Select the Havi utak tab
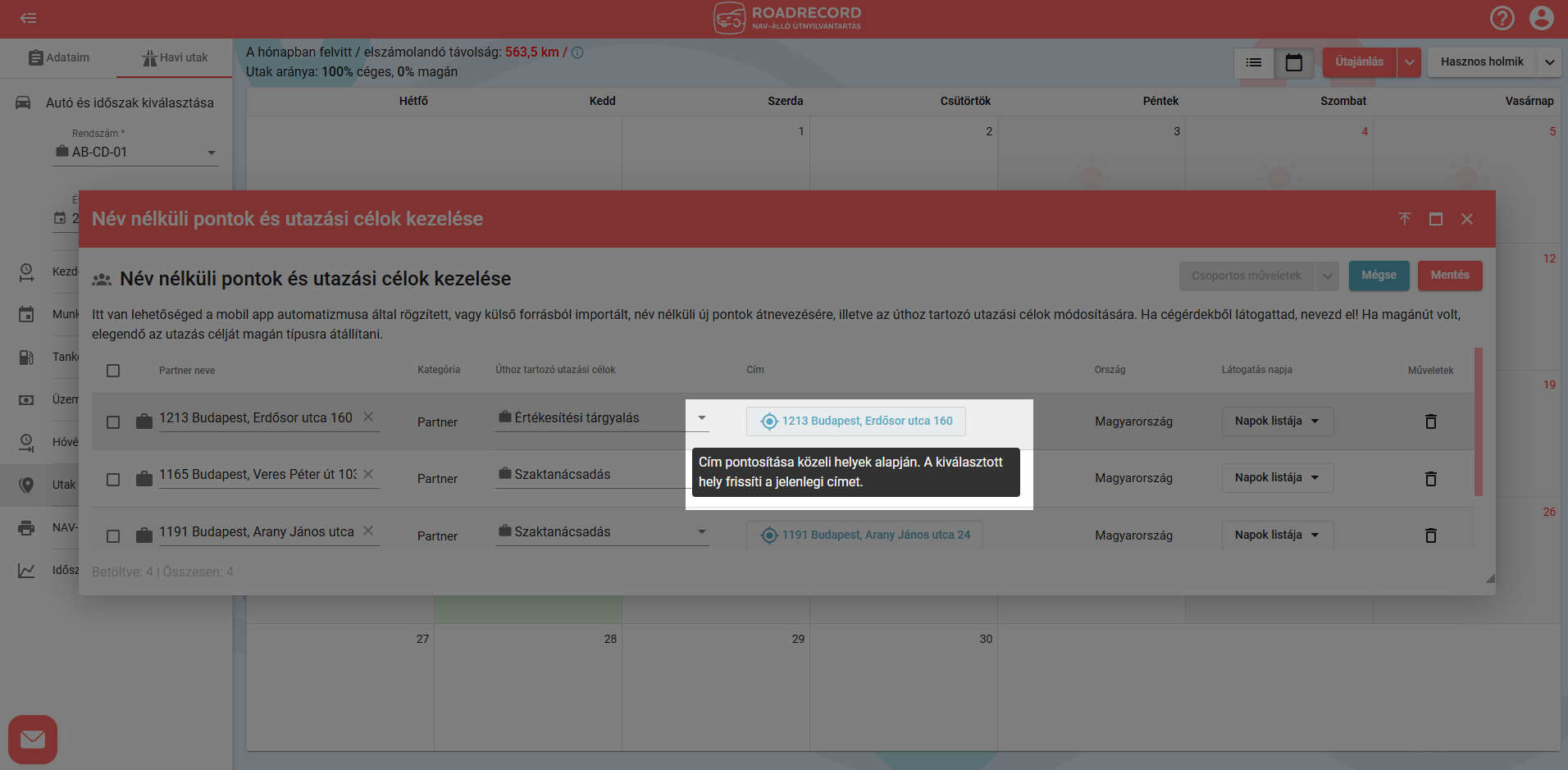Screen dimensions: 1568x770 (175, 58)
